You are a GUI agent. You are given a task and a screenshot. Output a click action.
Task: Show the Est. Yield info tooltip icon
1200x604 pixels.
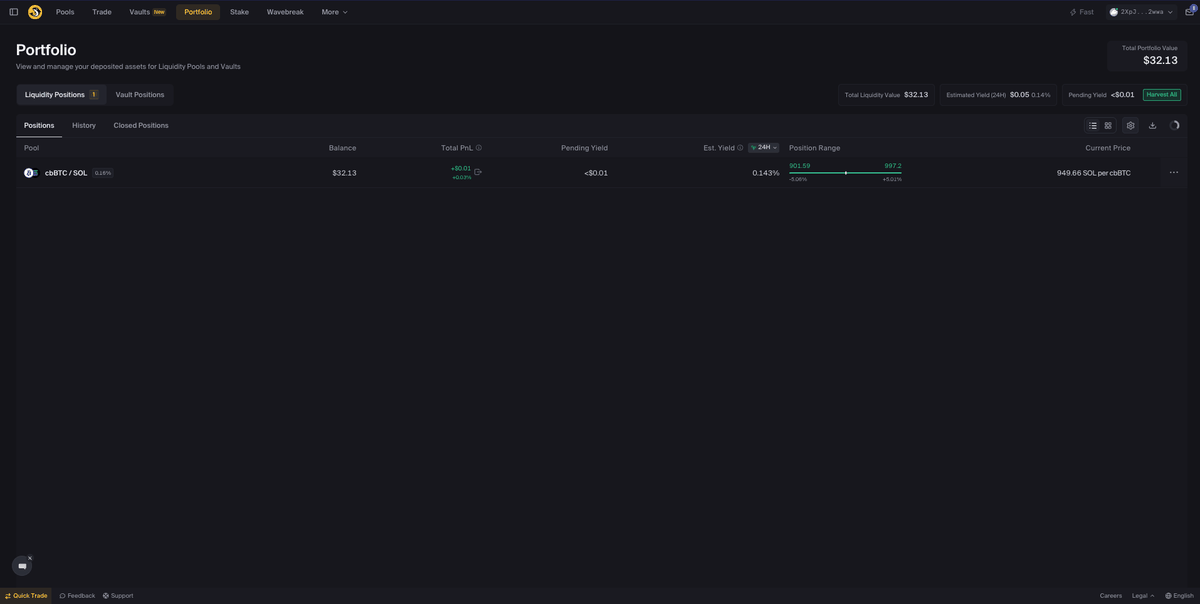[x=740, y=148]
